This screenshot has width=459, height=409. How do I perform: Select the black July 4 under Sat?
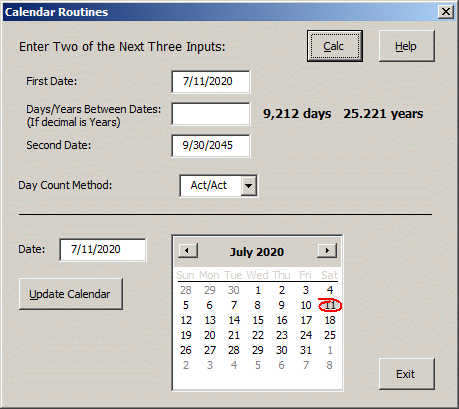point(330,290)
